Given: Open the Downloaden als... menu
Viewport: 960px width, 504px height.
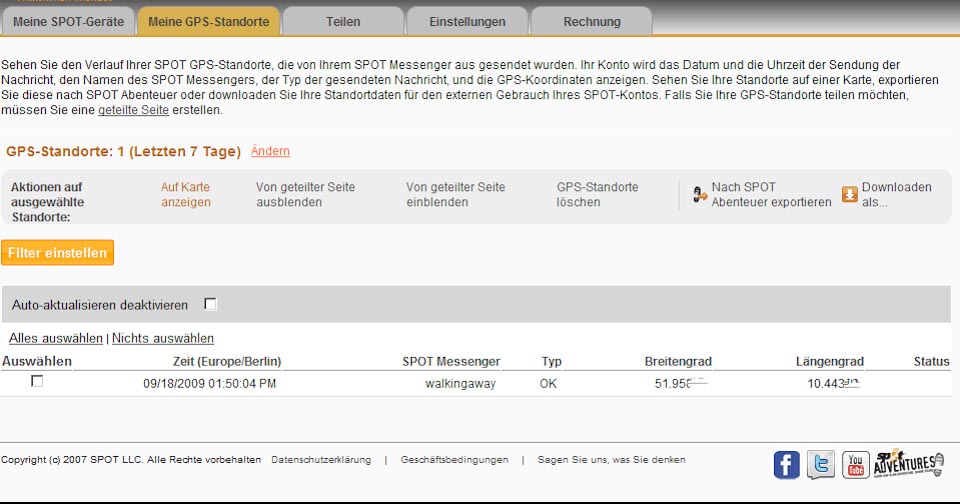Looking at the screenshot, I should coord(896,194).
